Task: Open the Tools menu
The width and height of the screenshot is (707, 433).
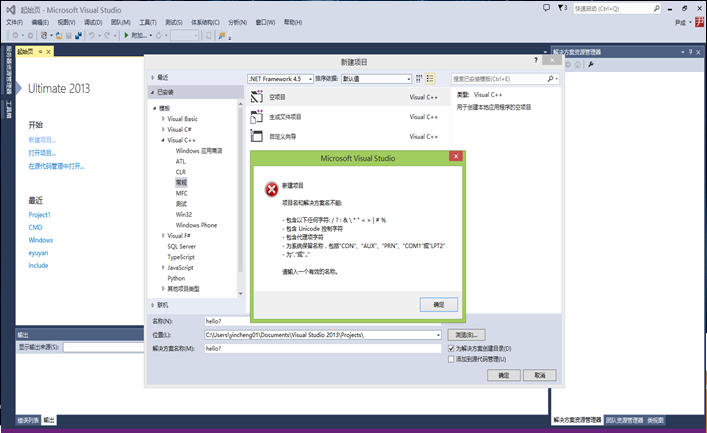Action: click(x=148, y=22)
